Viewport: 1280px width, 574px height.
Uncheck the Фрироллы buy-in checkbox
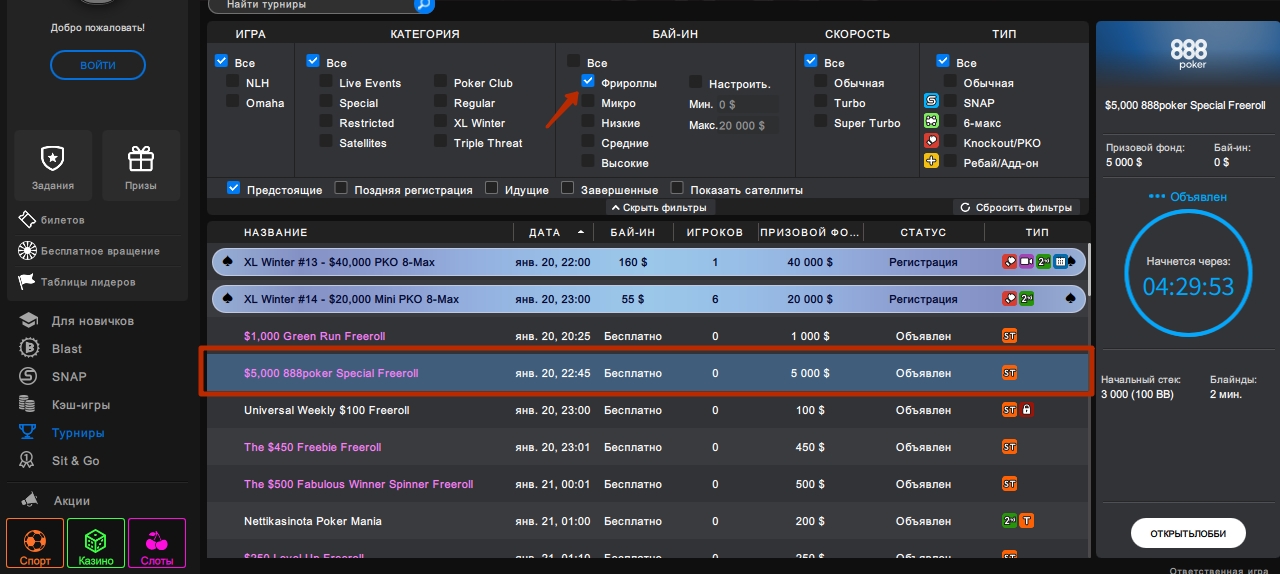[x=588, y=82]
